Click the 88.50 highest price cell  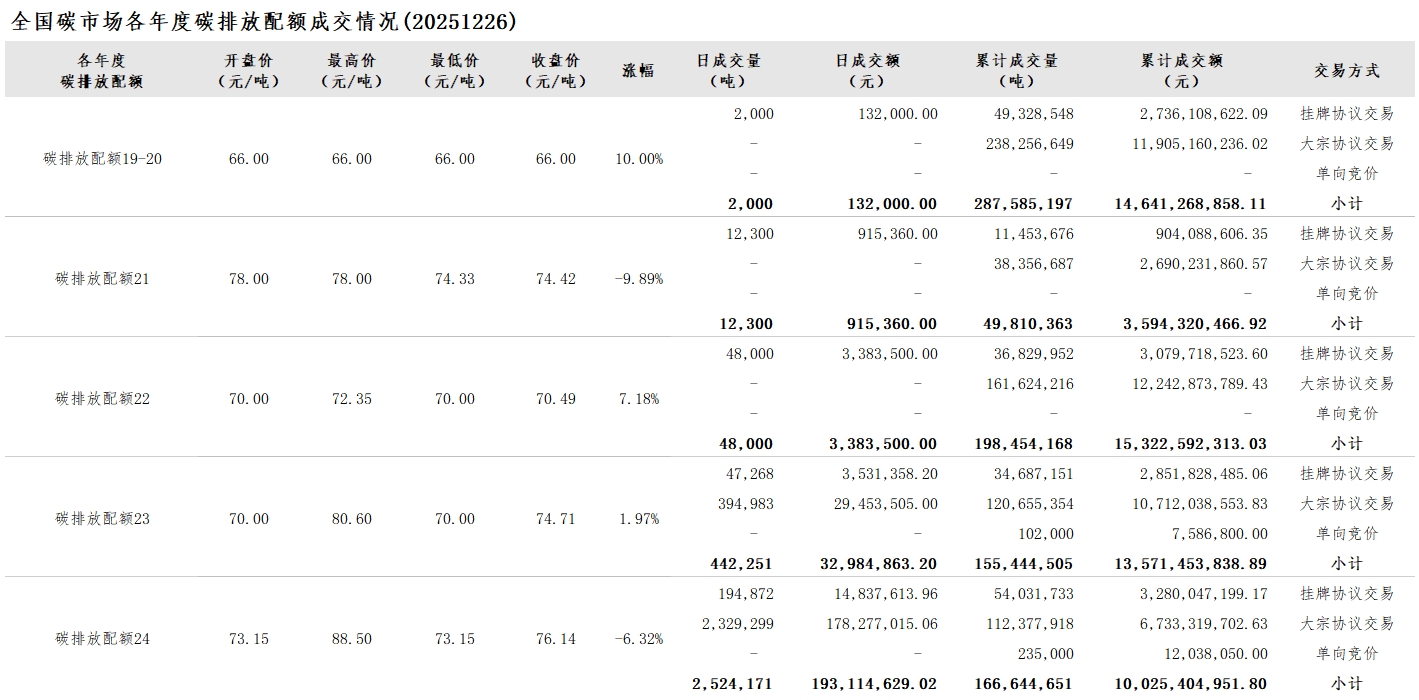[x=351, y=639]
